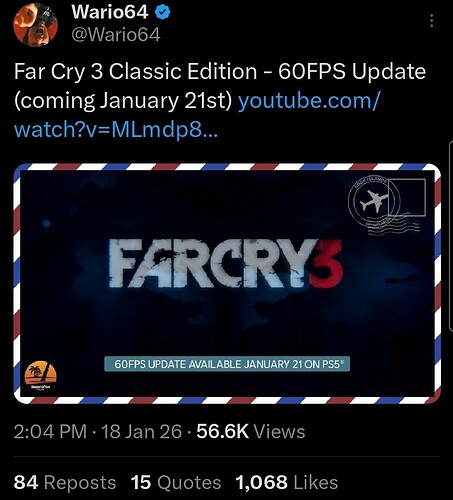Show the 84 Reposts list

click(x=65, y=482)
